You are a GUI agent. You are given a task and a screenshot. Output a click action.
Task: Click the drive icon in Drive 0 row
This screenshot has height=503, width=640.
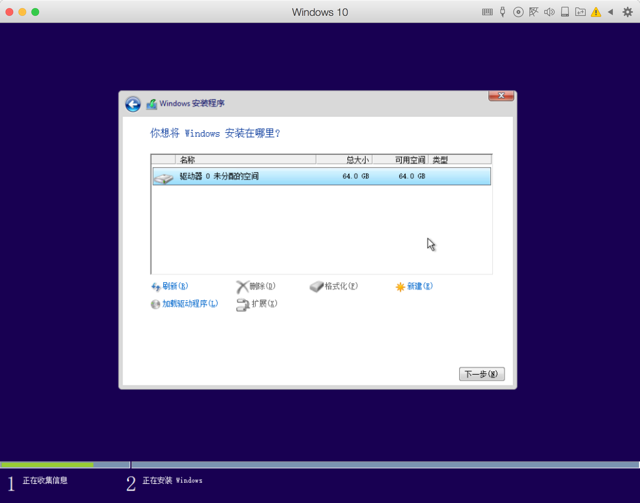[x=164, y=178]
